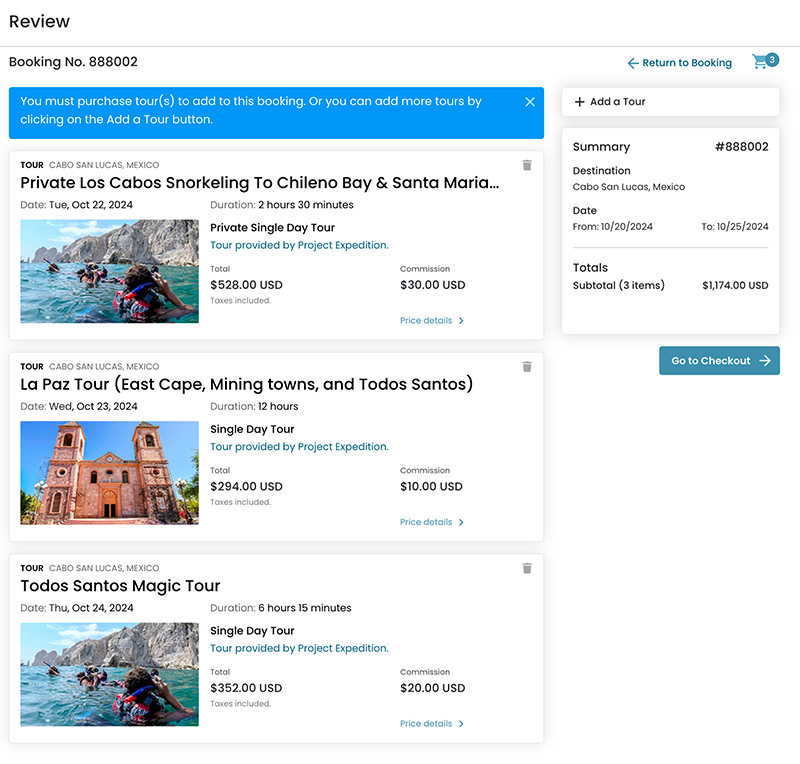Open the Private Los Cabos Snorkeling tour title
Screen dimensions: 800x764
tap(259, 183)
